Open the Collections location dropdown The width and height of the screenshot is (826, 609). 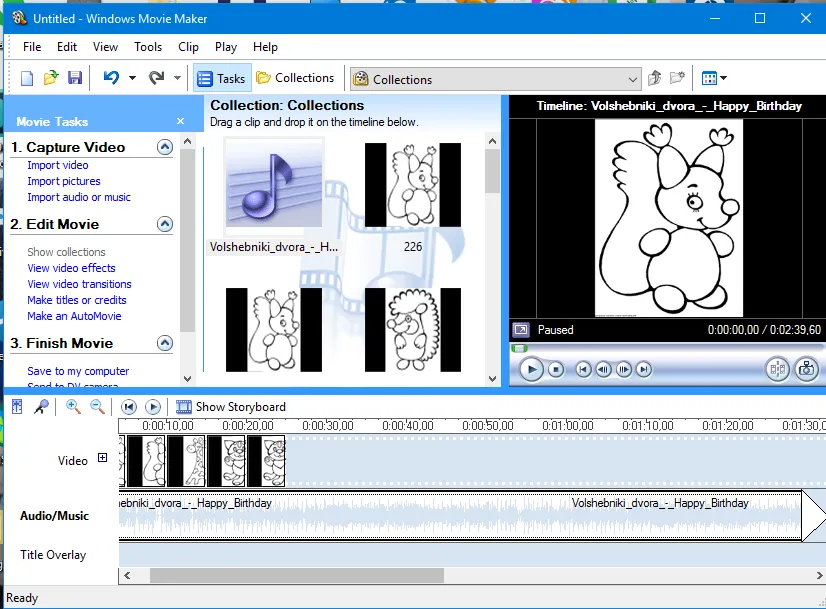tap(632, 79)
